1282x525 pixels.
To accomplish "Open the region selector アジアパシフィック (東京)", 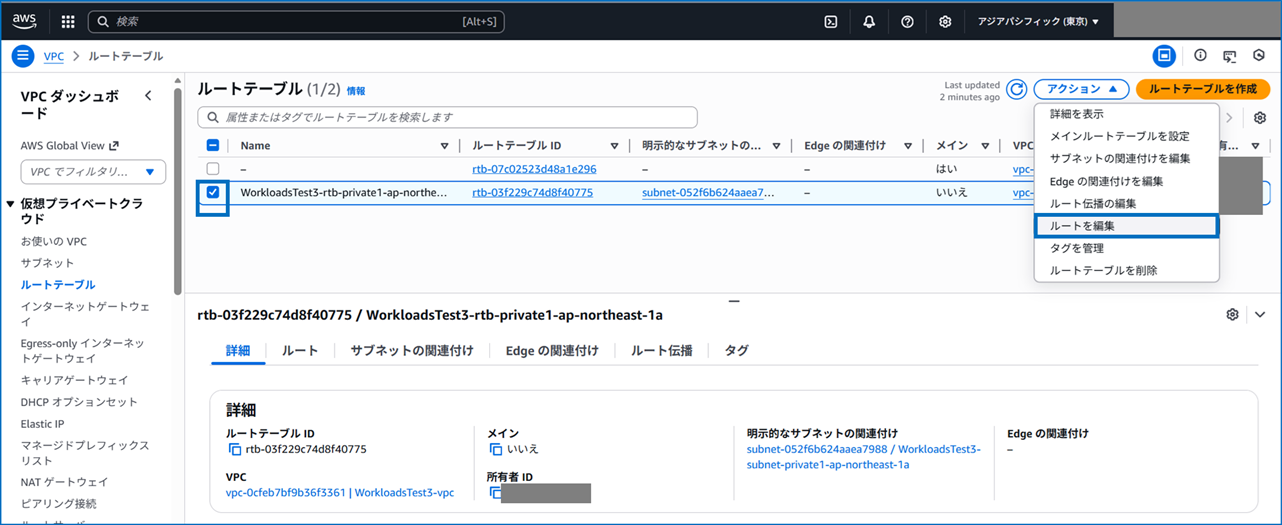I will pyautogui.click(x=1038, y=21).
